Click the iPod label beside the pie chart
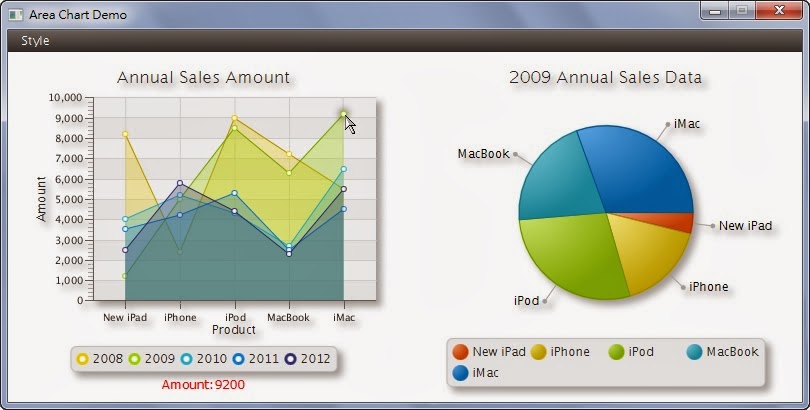 [x=526, y=301]
